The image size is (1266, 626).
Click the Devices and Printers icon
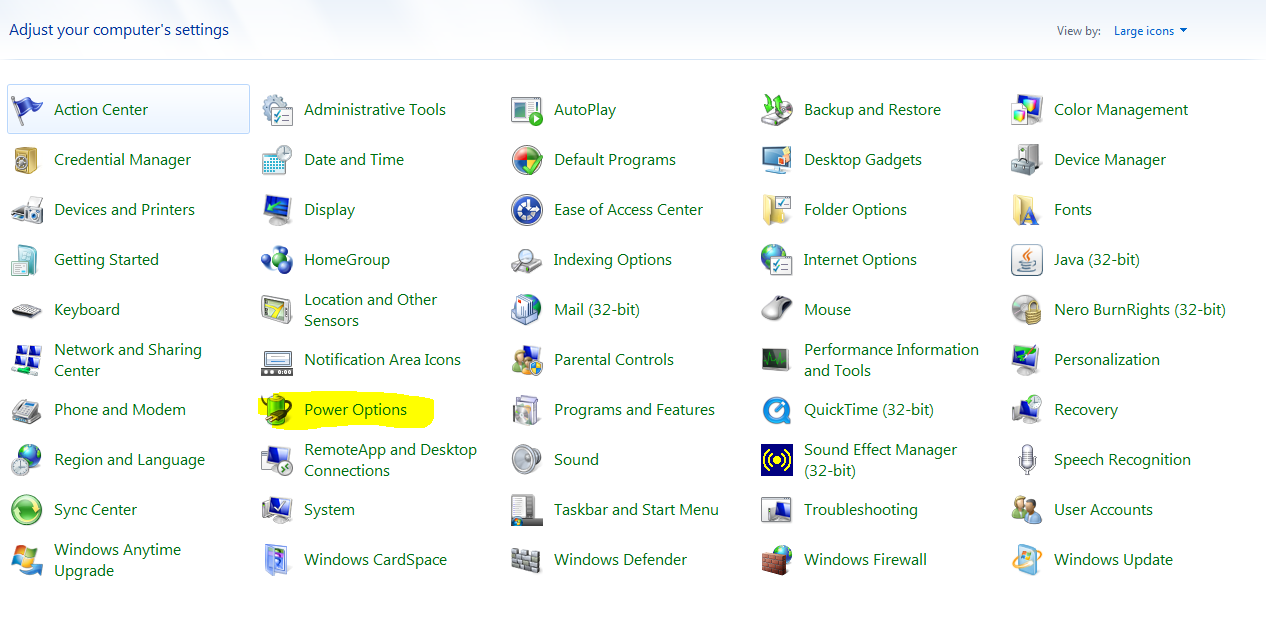point(27,209)
